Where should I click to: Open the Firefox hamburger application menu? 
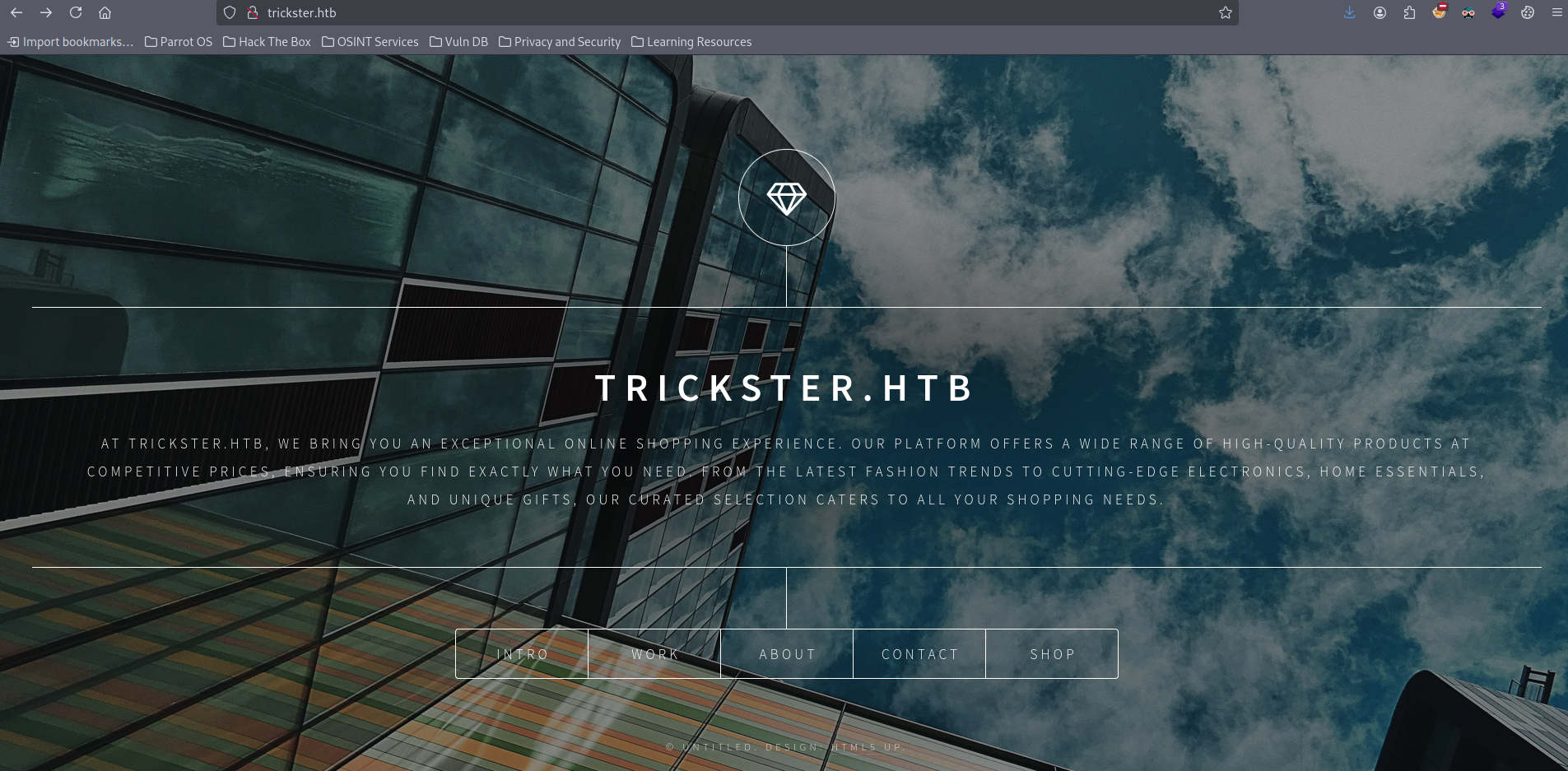[x=1556, y=12]
